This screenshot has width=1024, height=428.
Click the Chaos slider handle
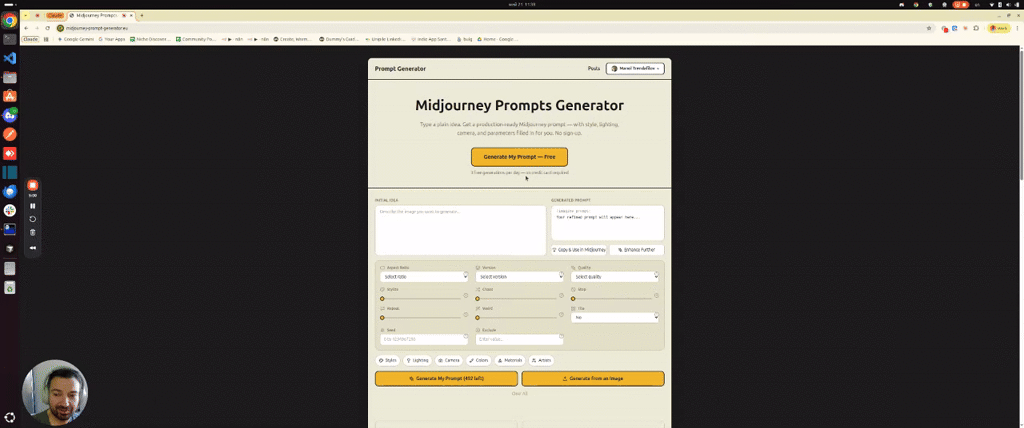click(x=477, y=298)
